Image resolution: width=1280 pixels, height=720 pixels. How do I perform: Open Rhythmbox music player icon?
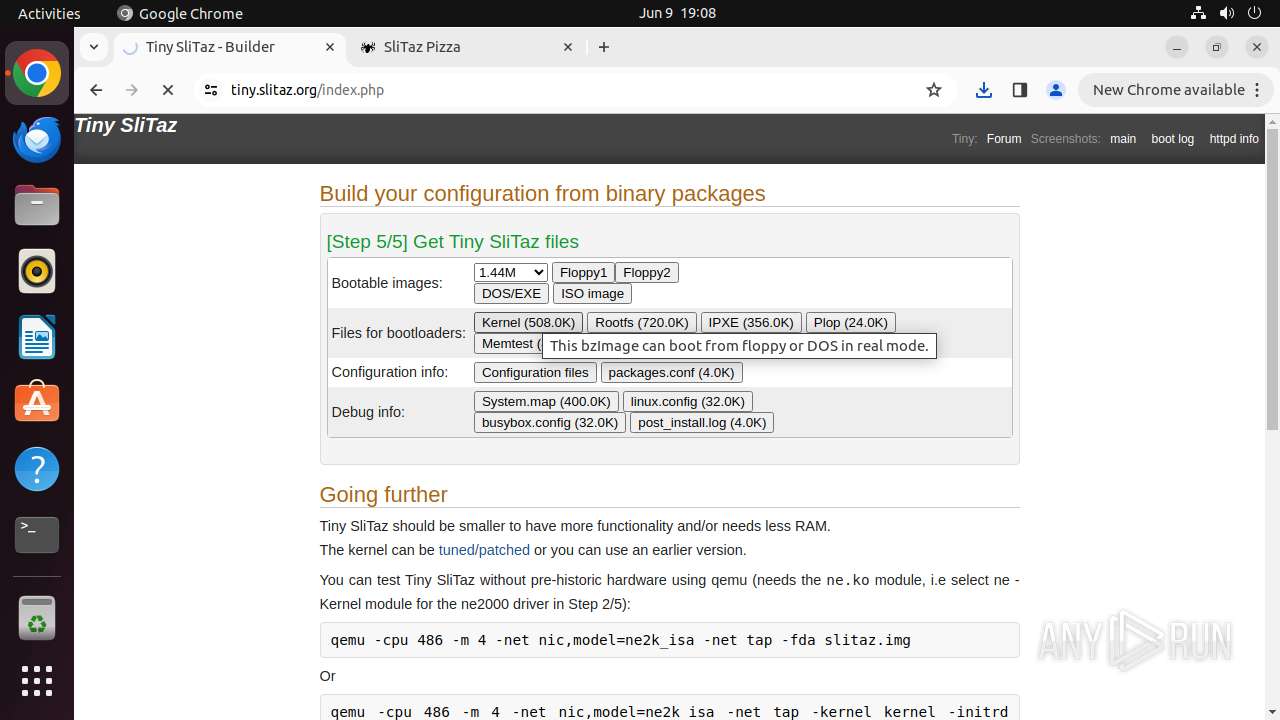pos(37,271)
